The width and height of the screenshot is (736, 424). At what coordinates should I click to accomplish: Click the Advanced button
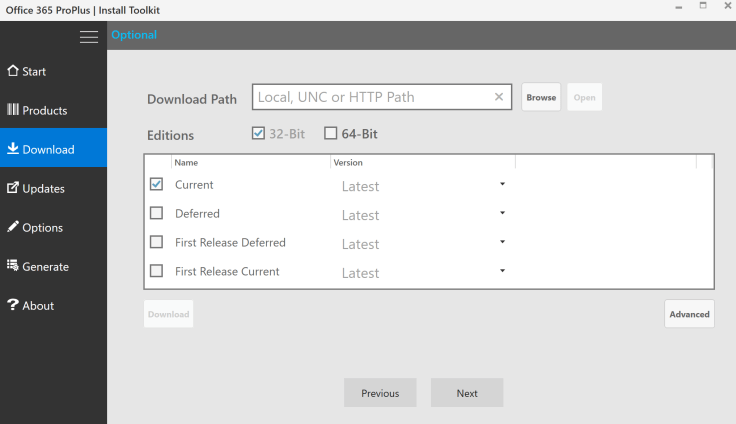[x=689, y=314]
